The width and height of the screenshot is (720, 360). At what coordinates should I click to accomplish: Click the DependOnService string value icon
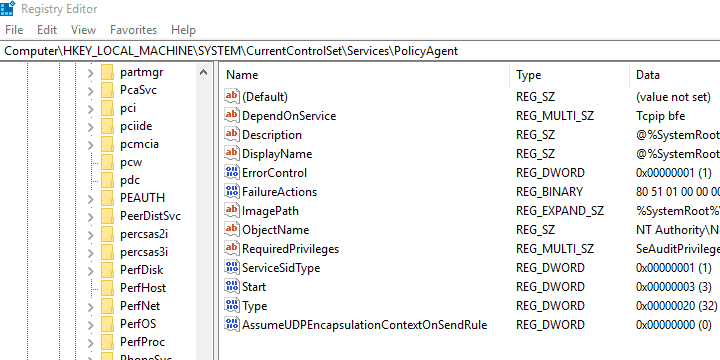(x=232, y=115)
